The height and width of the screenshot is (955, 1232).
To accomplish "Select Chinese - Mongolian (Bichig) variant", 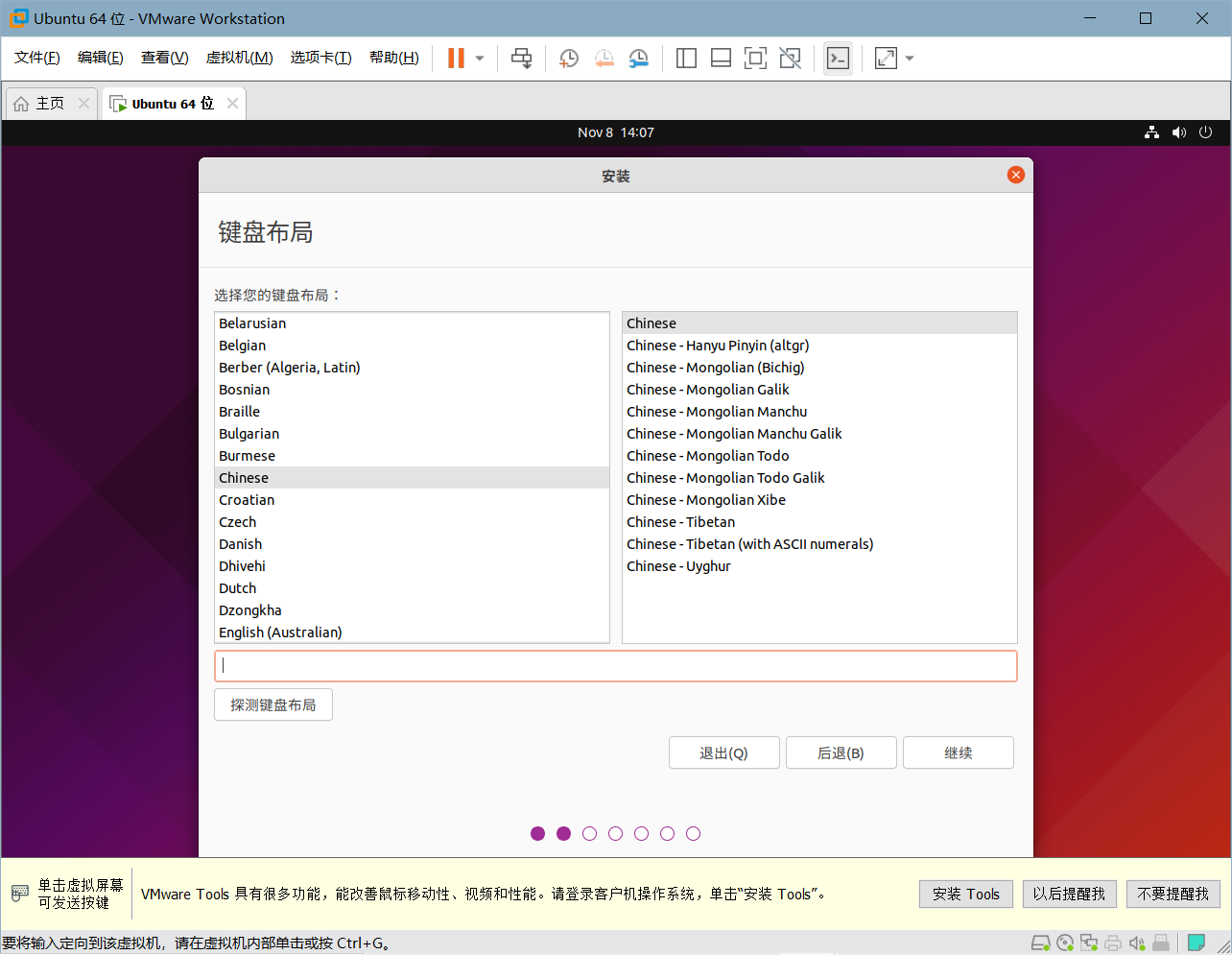I will coord(819,368).
